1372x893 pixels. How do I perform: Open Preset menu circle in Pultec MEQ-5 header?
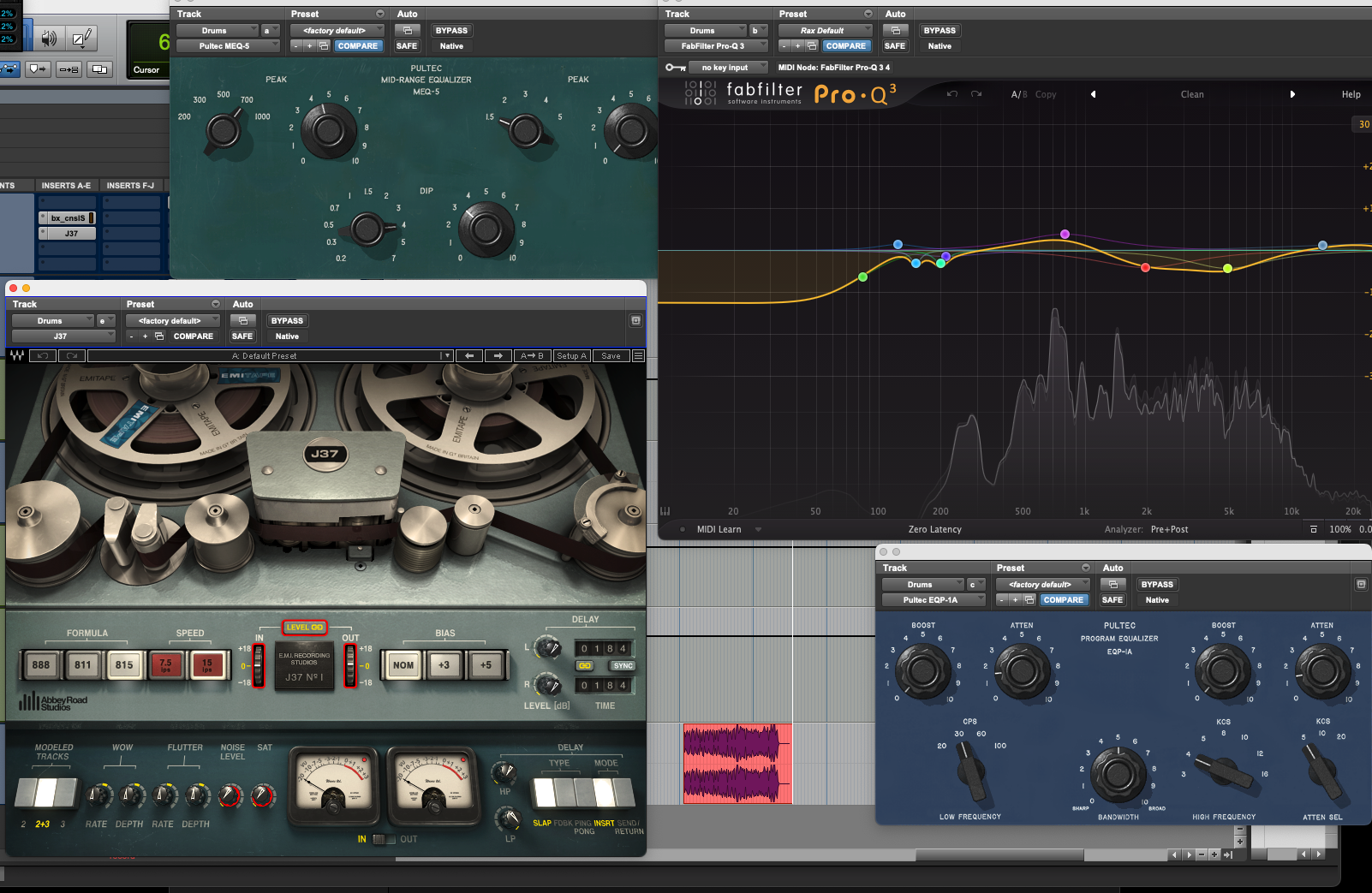point(380,14)
